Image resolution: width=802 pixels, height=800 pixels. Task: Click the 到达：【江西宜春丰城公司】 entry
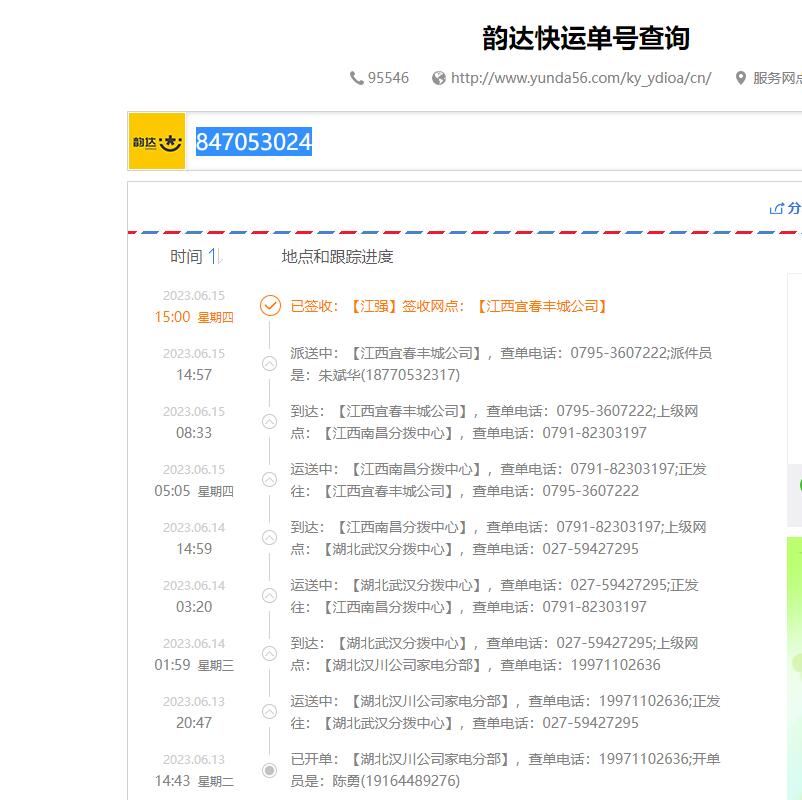click(495, 422)
